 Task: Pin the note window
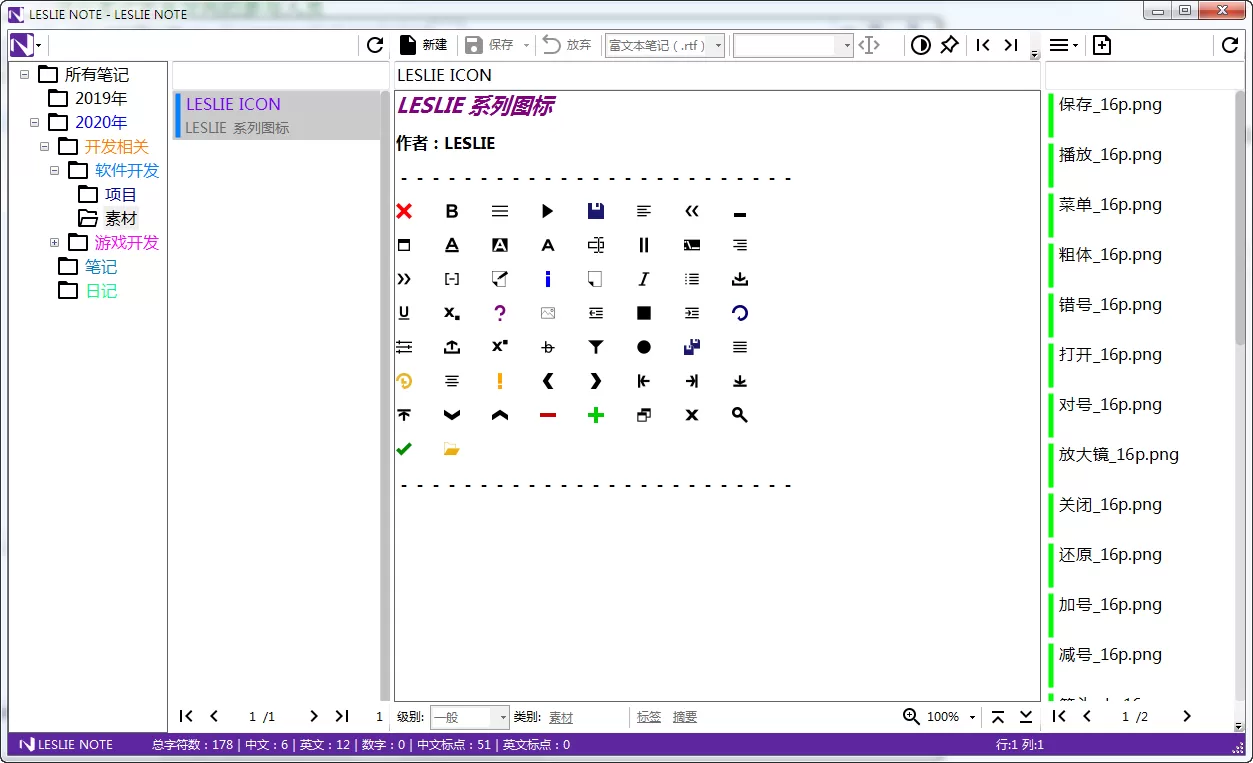click(x=949, y=45)
